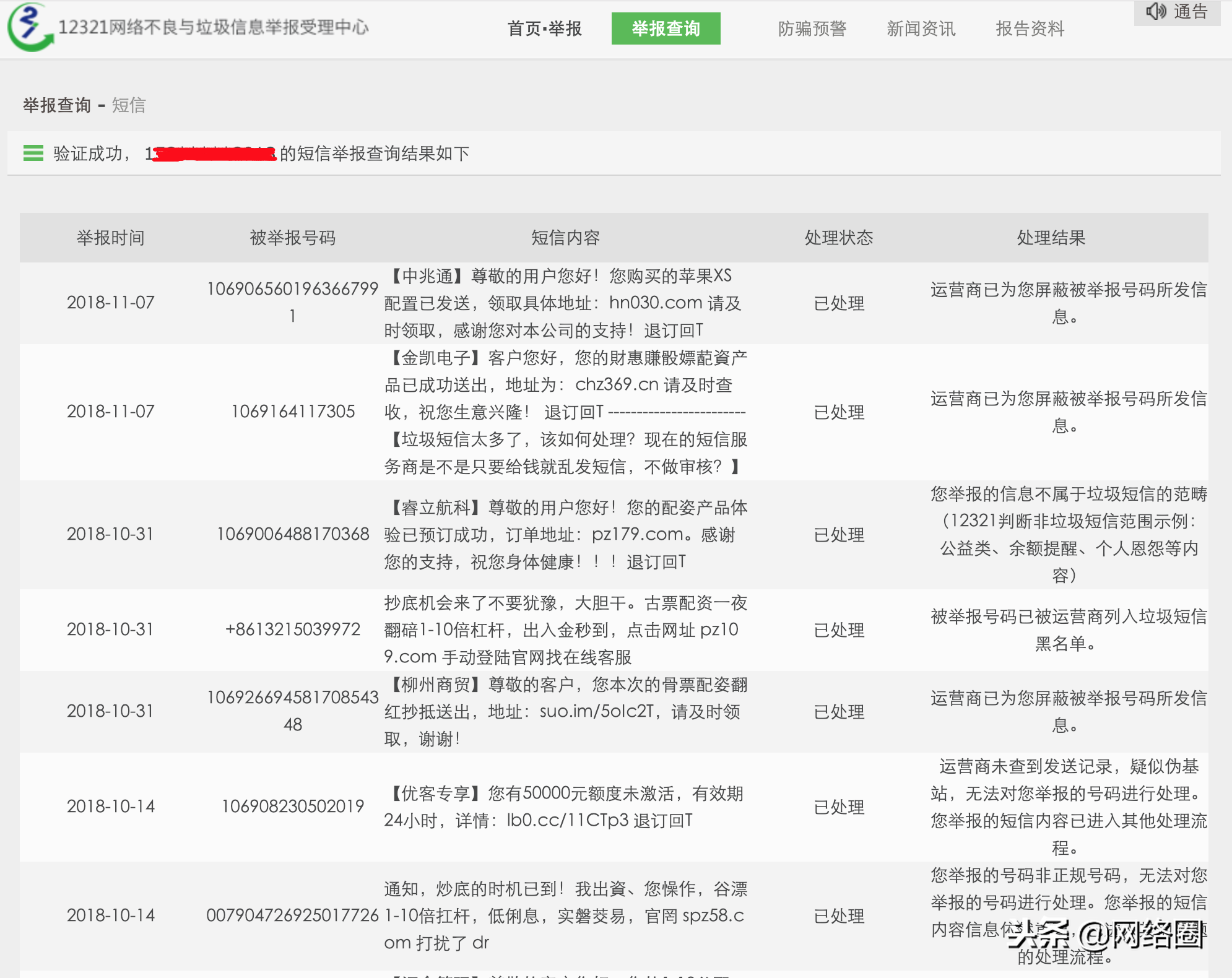Viewport: 1232px width, 978px height.
Task: Select the 中兆通 report row from 2018-11-07
Action: (564, 303)
